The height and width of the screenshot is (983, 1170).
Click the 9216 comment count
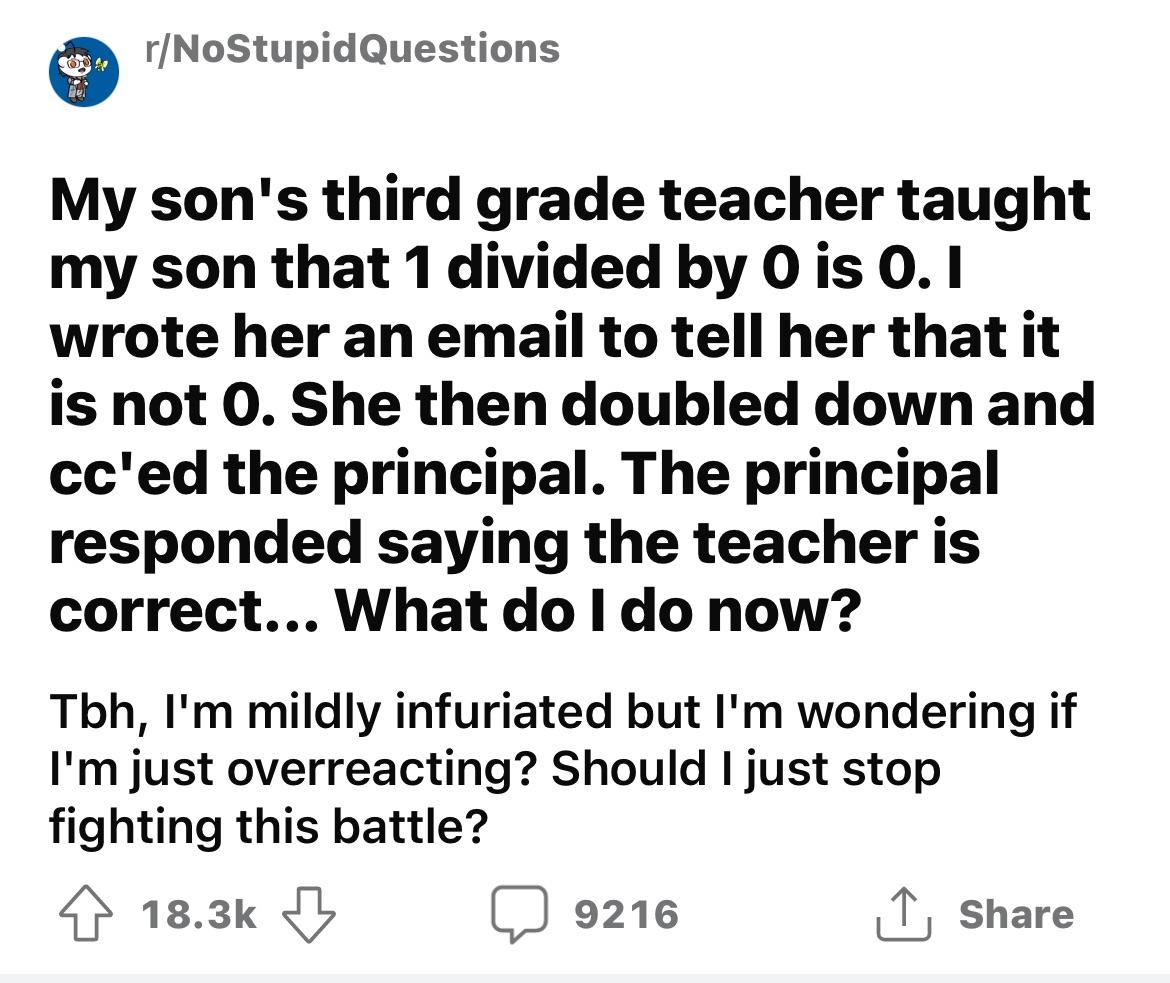click(627, 915)
